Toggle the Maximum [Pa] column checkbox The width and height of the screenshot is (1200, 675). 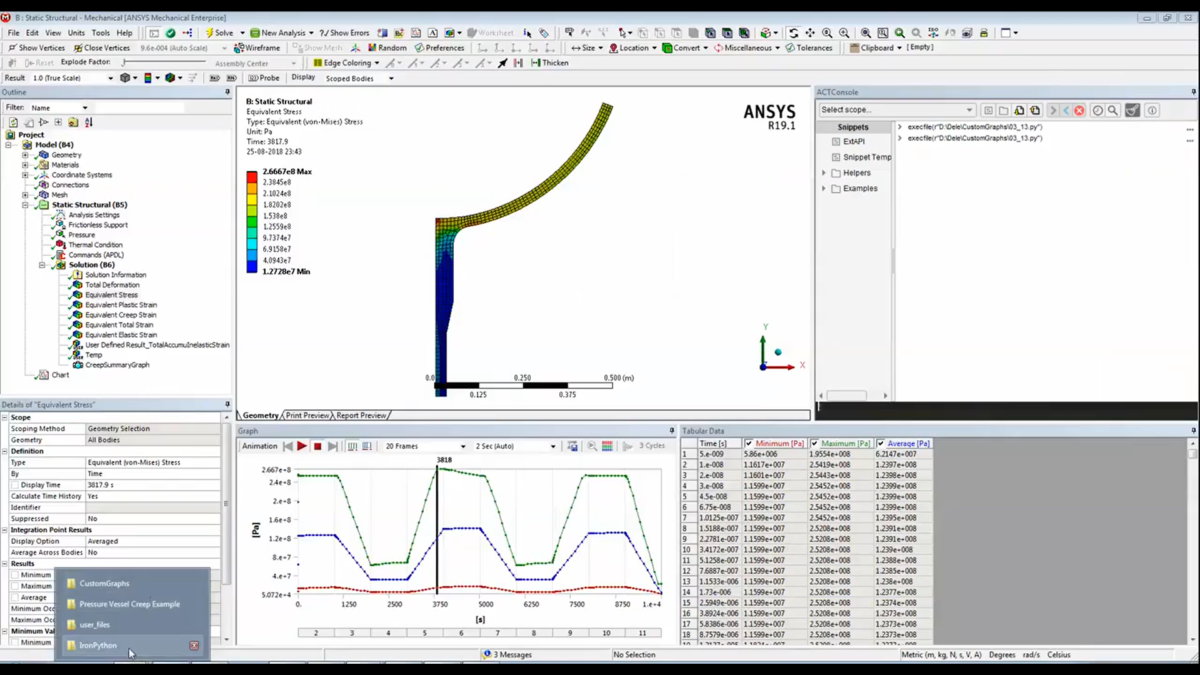tap(814, 443)
